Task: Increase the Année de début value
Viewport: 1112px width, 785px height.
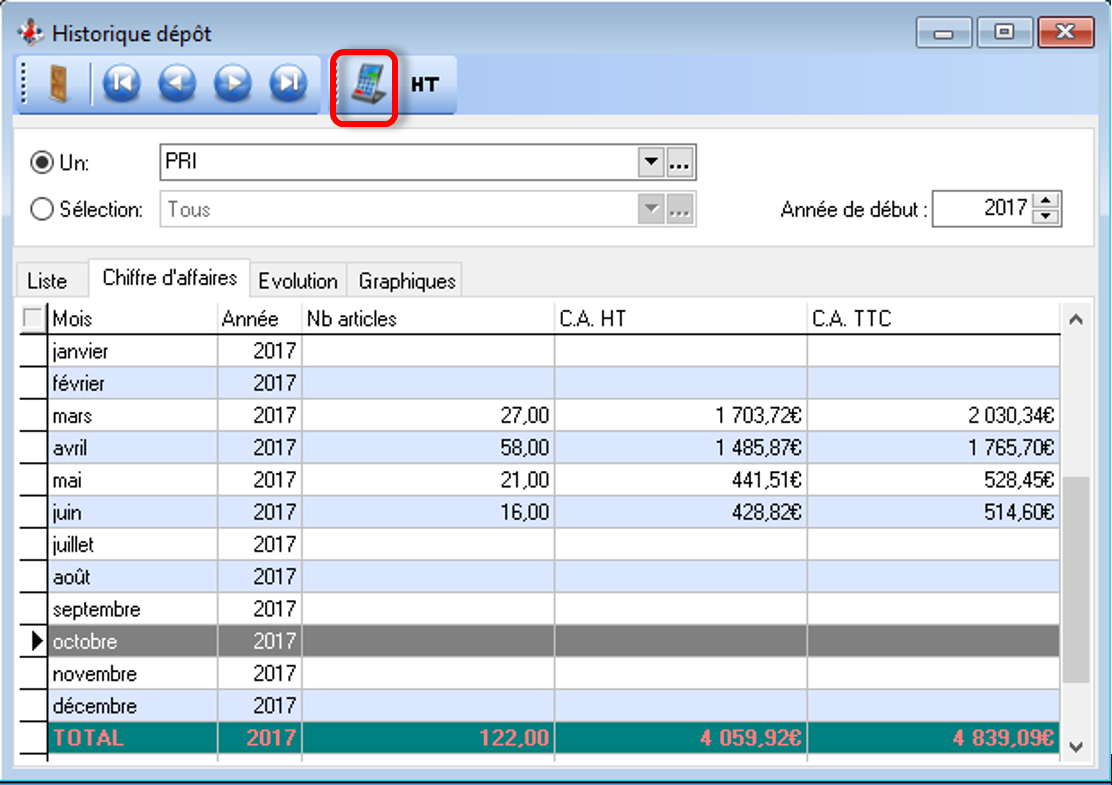Action: pos(1046,202)
